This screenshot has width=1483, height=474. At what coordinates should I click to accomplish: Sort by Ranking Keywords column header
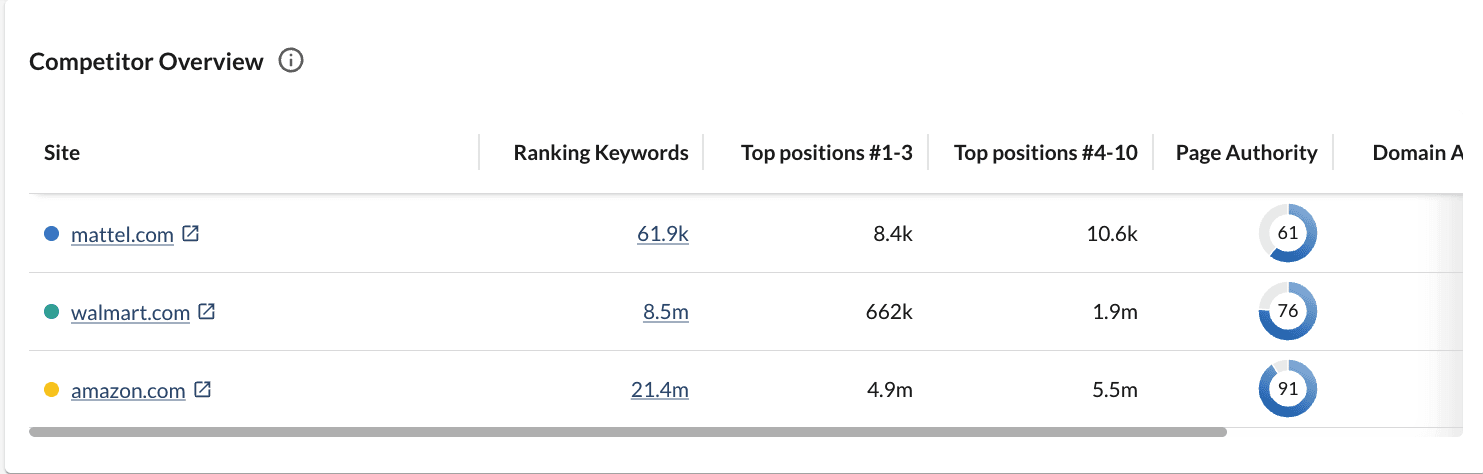coord(600,153)
